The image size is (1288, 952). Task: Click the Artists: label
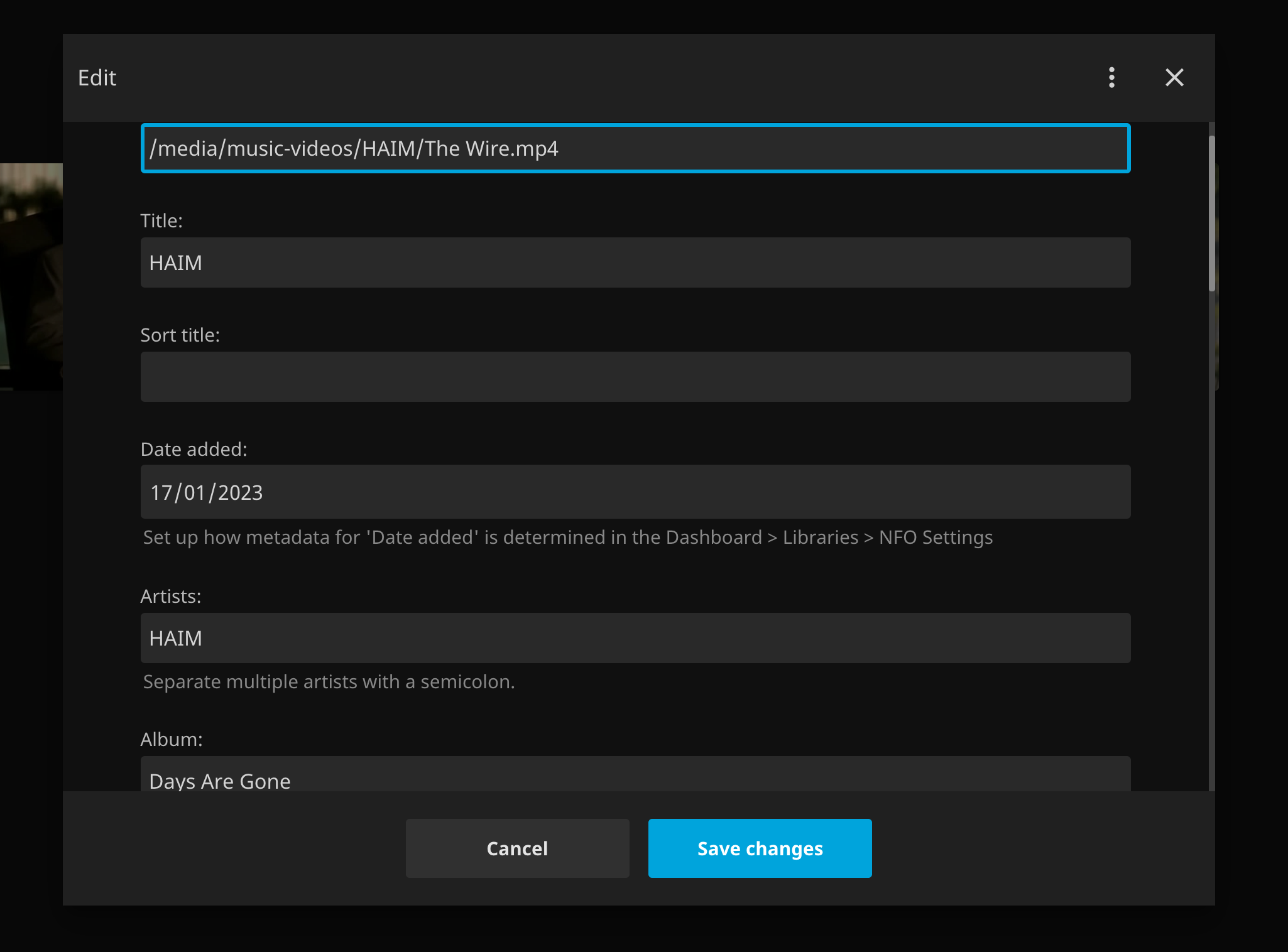[170, 597]
